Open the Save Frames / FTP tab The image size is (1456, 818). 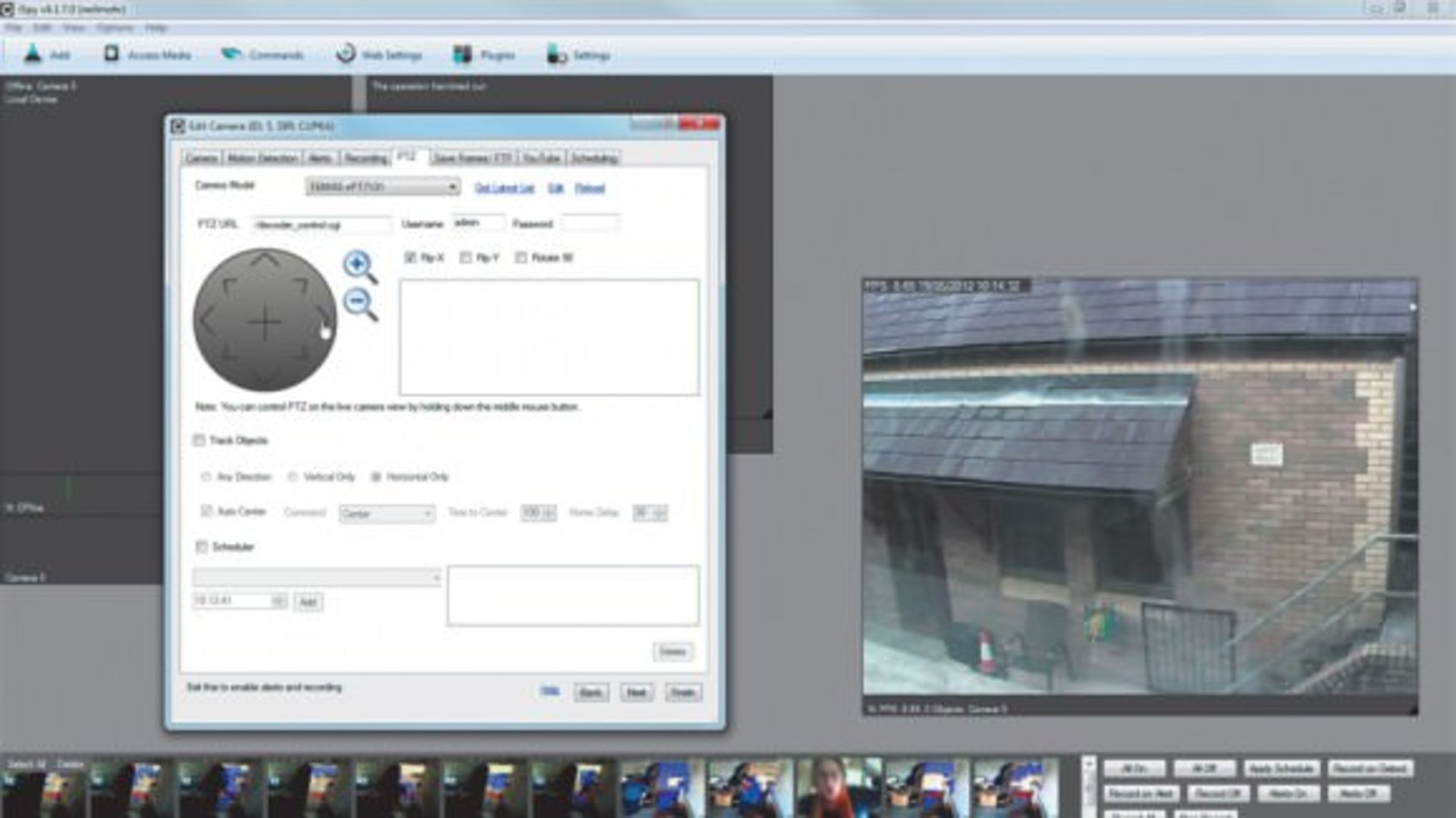pos(473,158)
